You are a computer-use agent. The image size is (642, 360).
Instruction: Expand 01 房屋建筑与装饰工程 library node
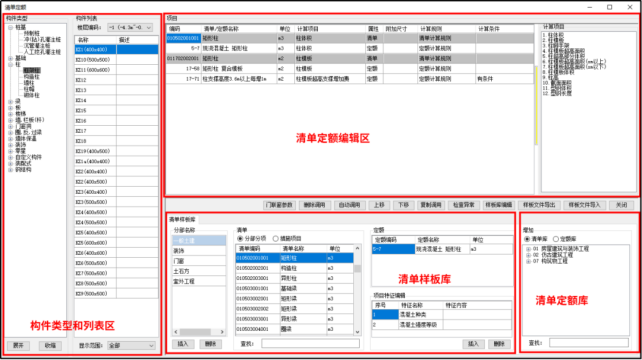pos(528,249)
